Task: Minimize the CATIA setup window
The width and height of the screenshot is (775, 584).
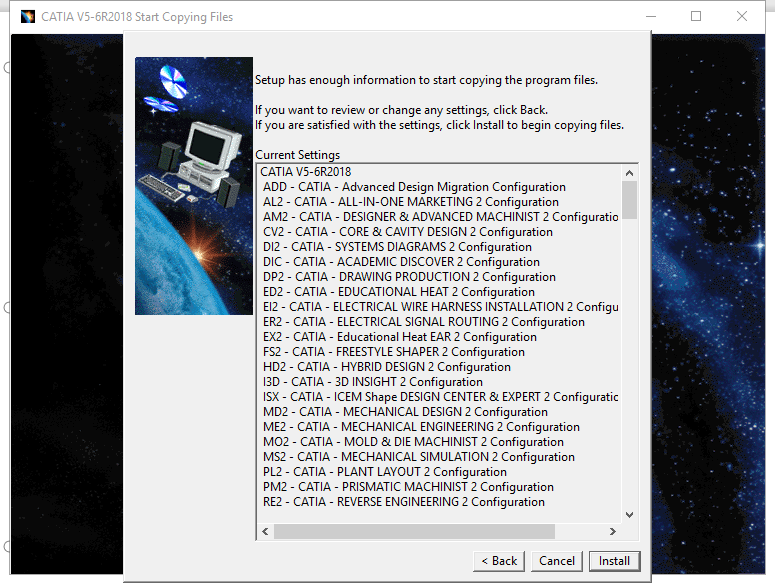Action: click(651, 16)
